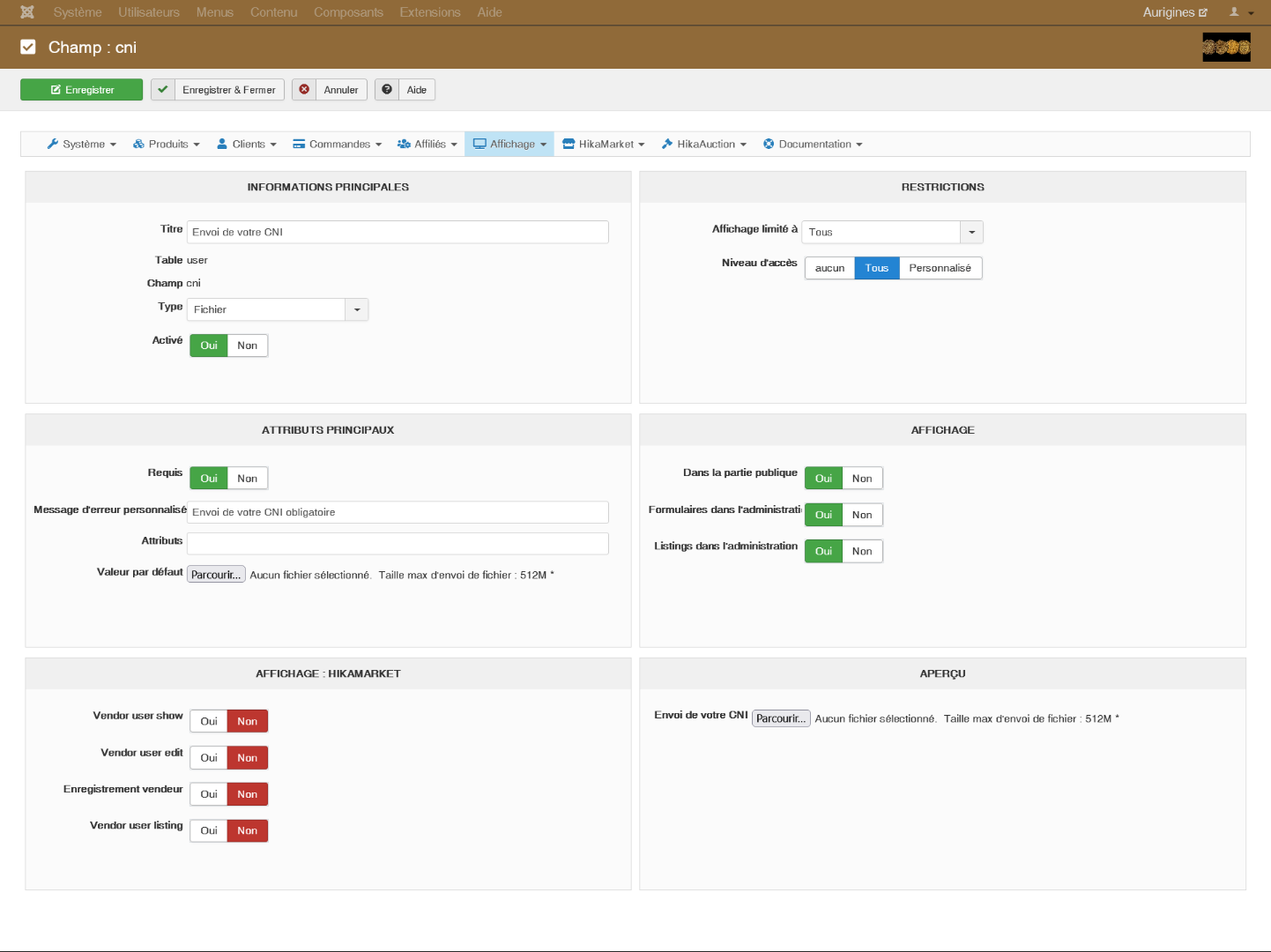1271x952 pixels.
Task: Click Parcourir in the Aperçu panel
Action: tap(781, 718)
